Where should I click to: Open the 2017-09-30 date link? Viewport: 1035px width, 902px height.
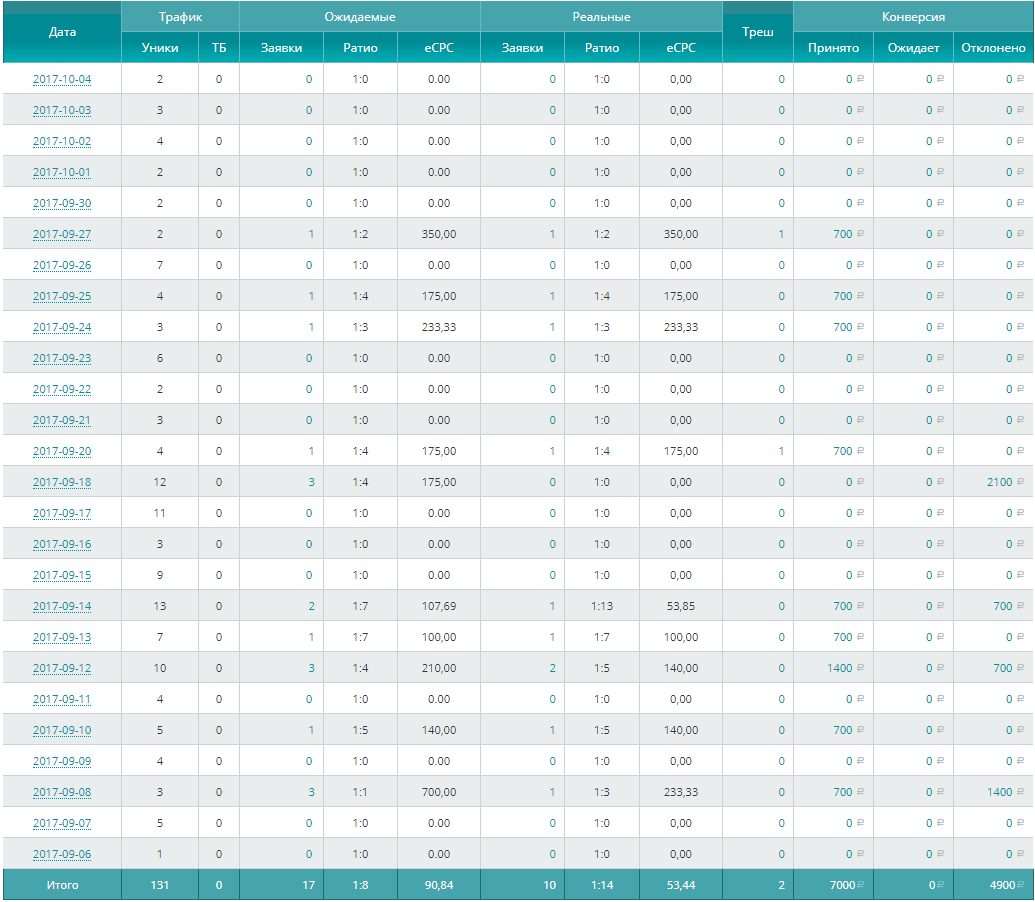tap(62, 203)
